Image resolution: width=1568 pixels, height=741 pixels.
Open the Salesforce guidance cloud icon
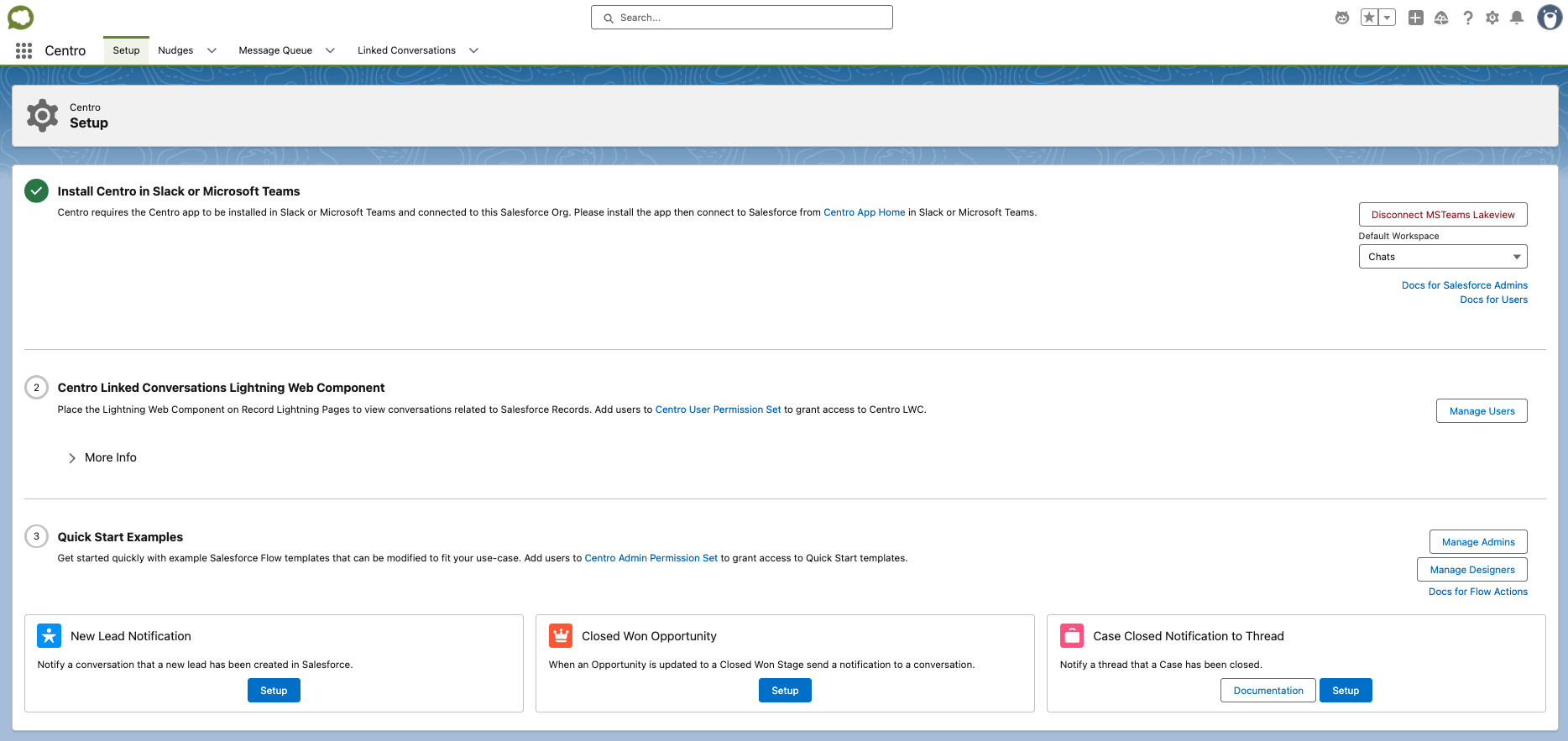coord(1441,18)
